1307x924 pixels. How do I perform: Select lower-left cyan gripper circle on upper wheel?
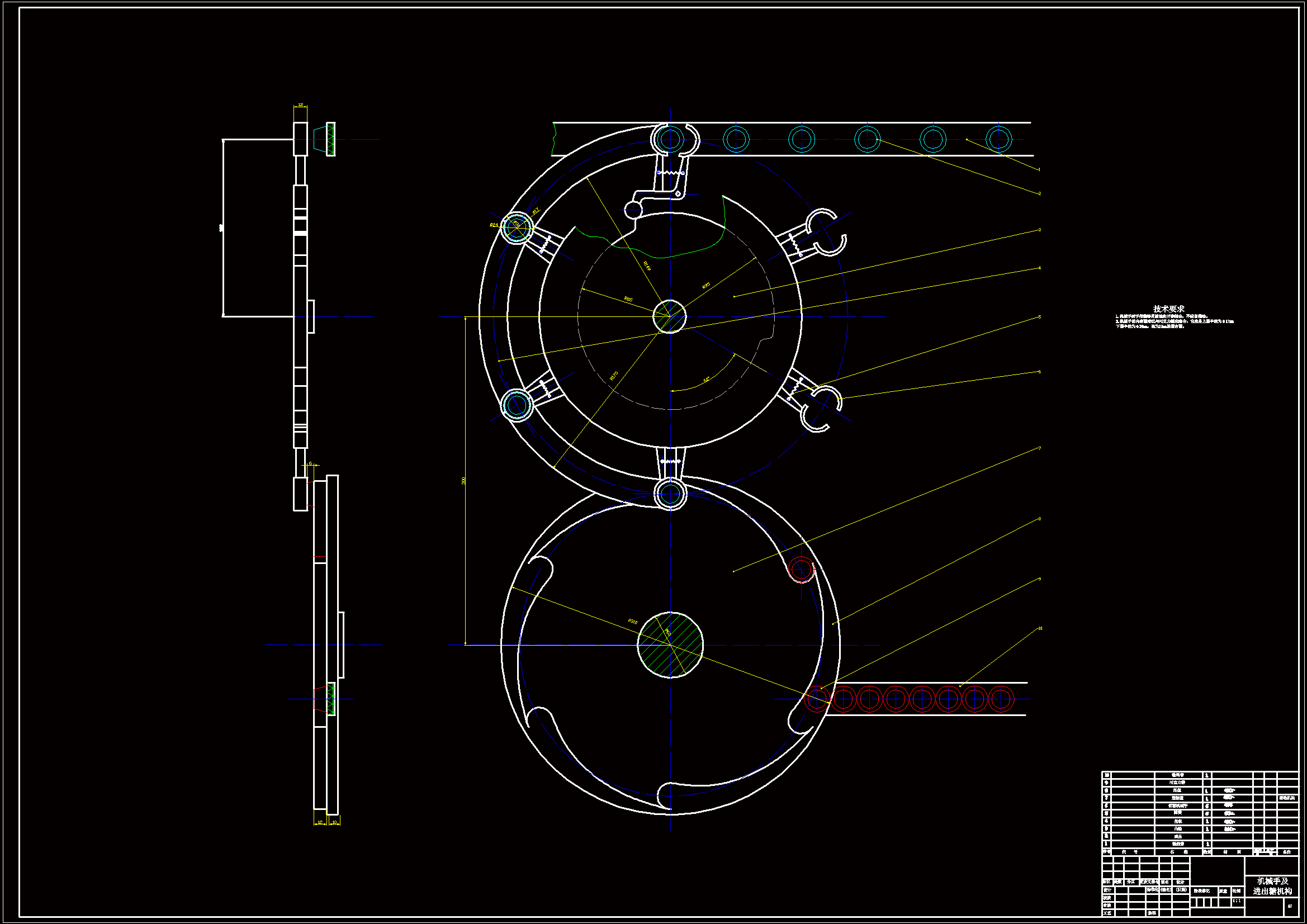[517, 405]
